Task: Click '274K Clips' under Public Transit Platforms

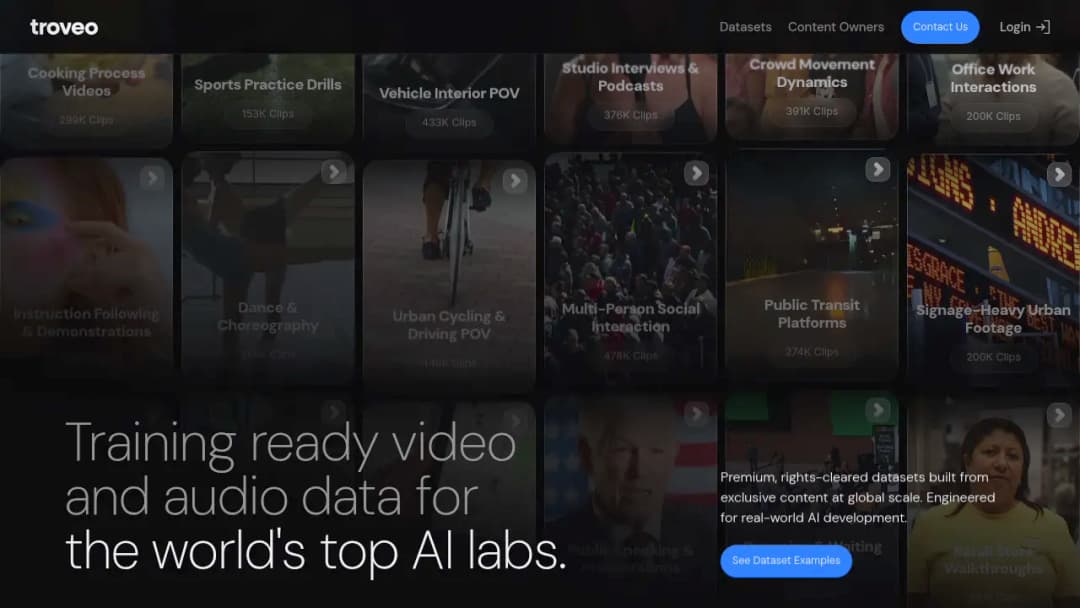Action: click(812, 352)
